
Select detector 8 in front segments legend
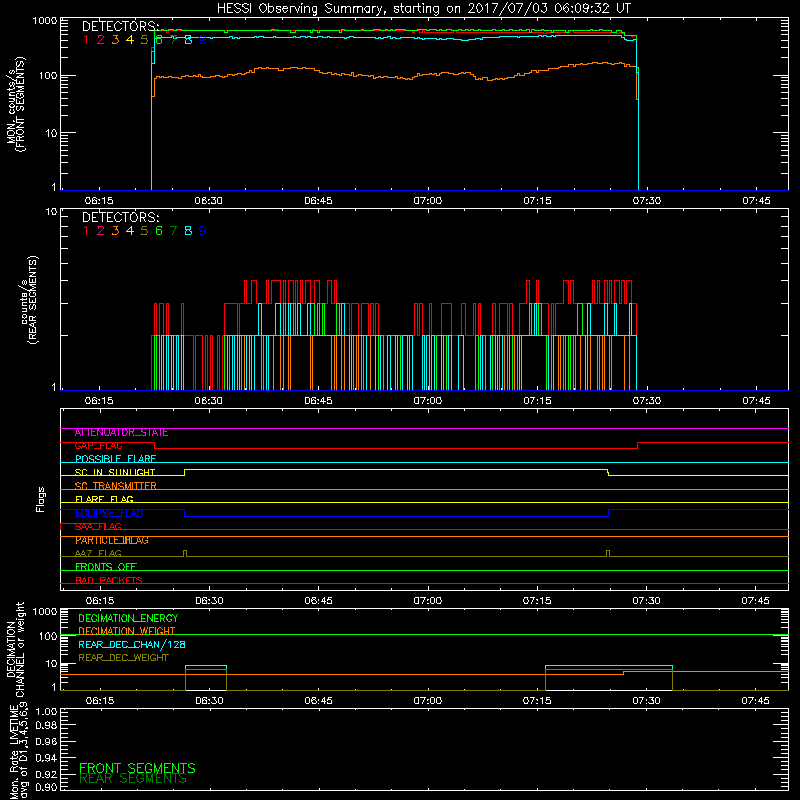tap(188, 40)
